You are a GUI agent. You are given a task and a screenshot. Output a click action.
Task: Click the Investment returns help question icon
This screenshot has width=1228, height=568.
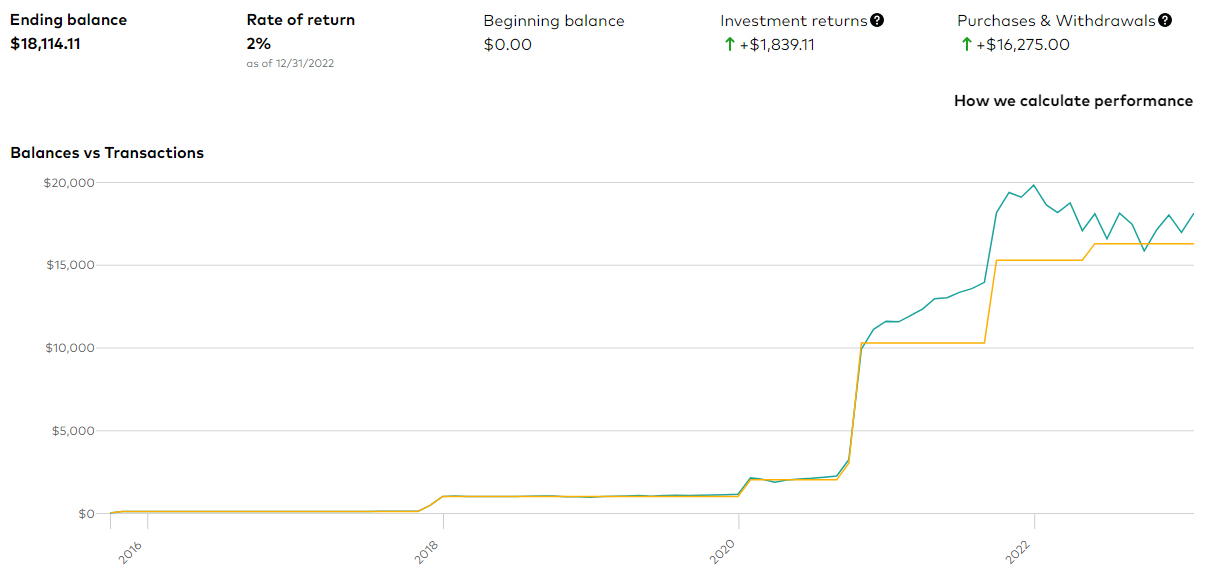coord(877,20)
